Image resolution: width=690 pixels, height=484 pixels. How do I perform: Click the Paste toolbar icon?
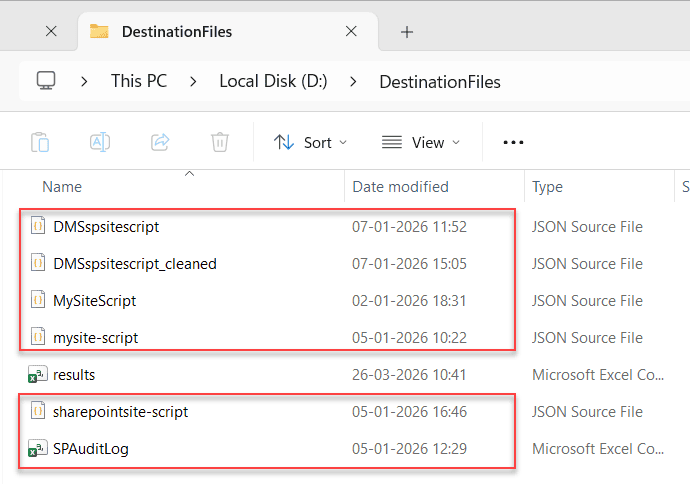point(40,142)
